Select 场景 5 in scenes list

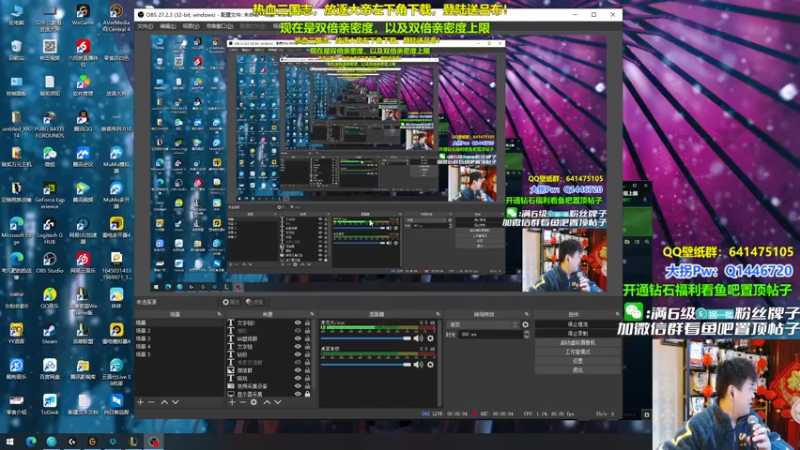179,354
